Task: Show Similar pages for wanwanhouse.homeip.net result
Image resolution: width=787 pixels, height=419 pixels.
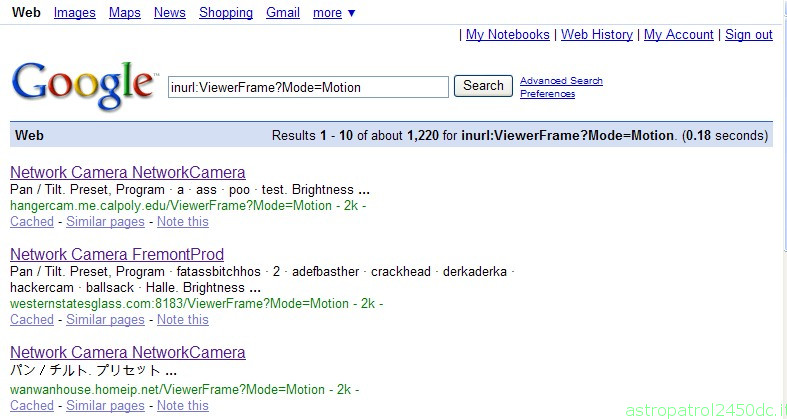Action: (105, 405)
